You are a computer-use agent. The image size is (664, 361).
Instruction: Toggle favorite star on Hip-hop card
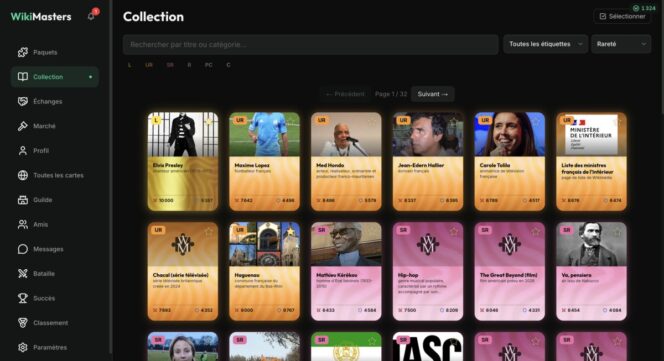pyautogui.click(x=454, y=231)
